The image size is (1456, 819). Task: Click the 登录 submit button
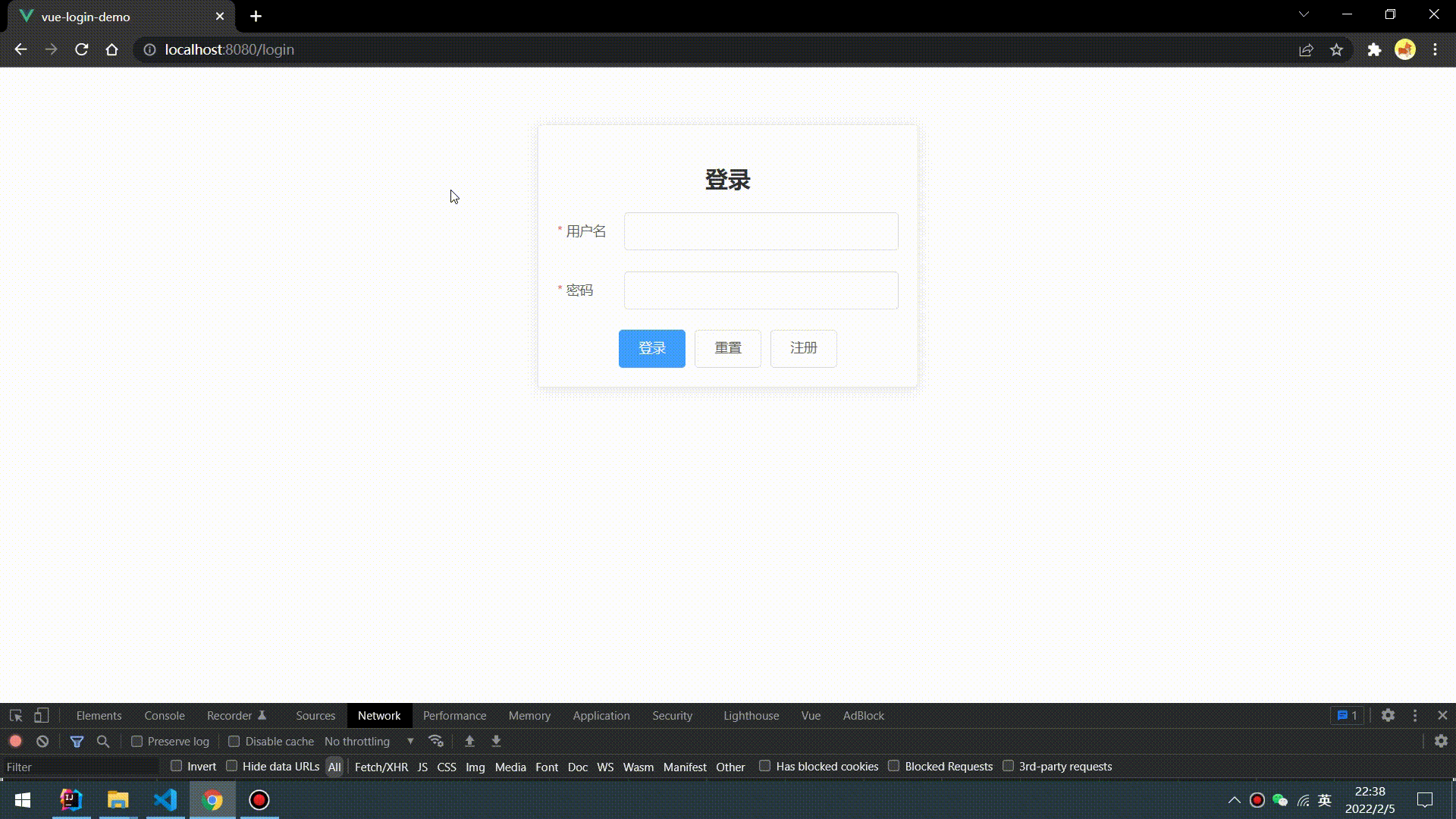[652, 348]
